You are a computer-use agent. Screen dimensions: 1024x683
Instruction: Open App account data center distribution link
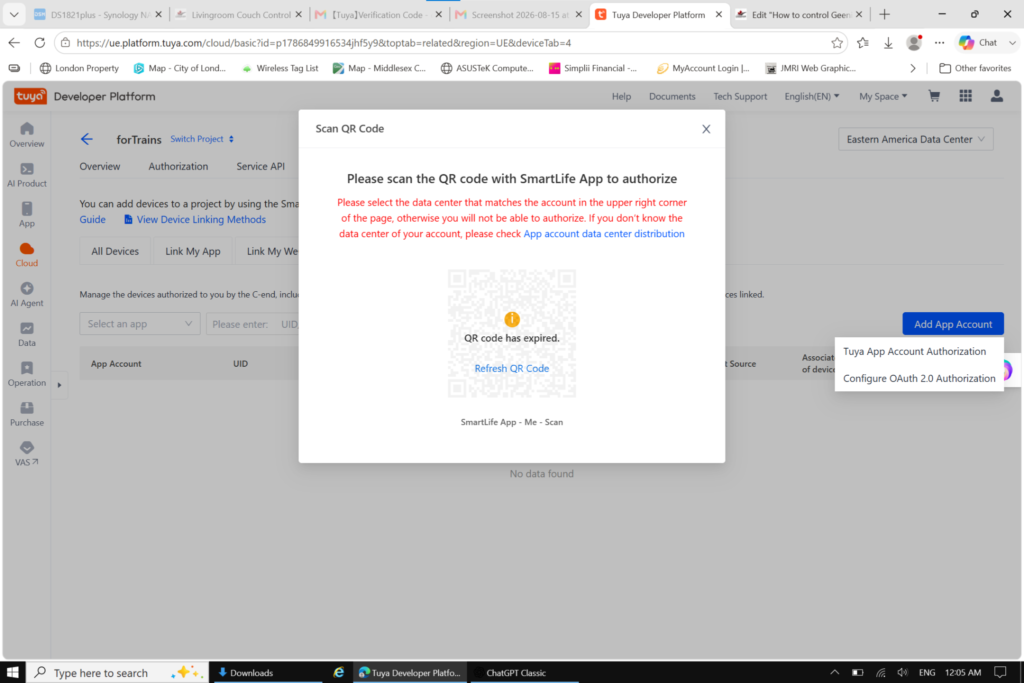coord(603,234)
